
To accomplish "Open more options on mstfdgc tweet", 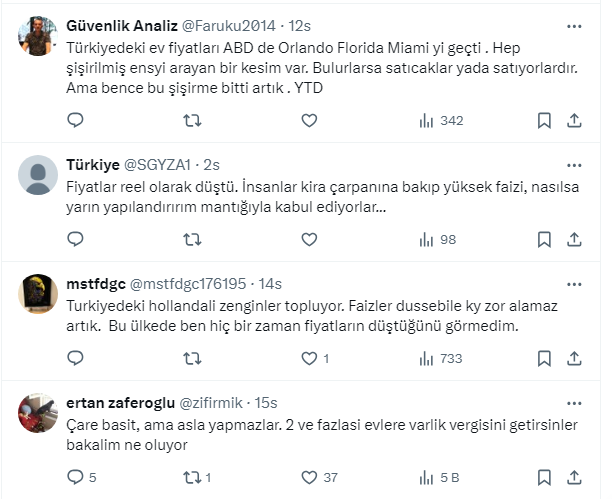I will [574, 283].
